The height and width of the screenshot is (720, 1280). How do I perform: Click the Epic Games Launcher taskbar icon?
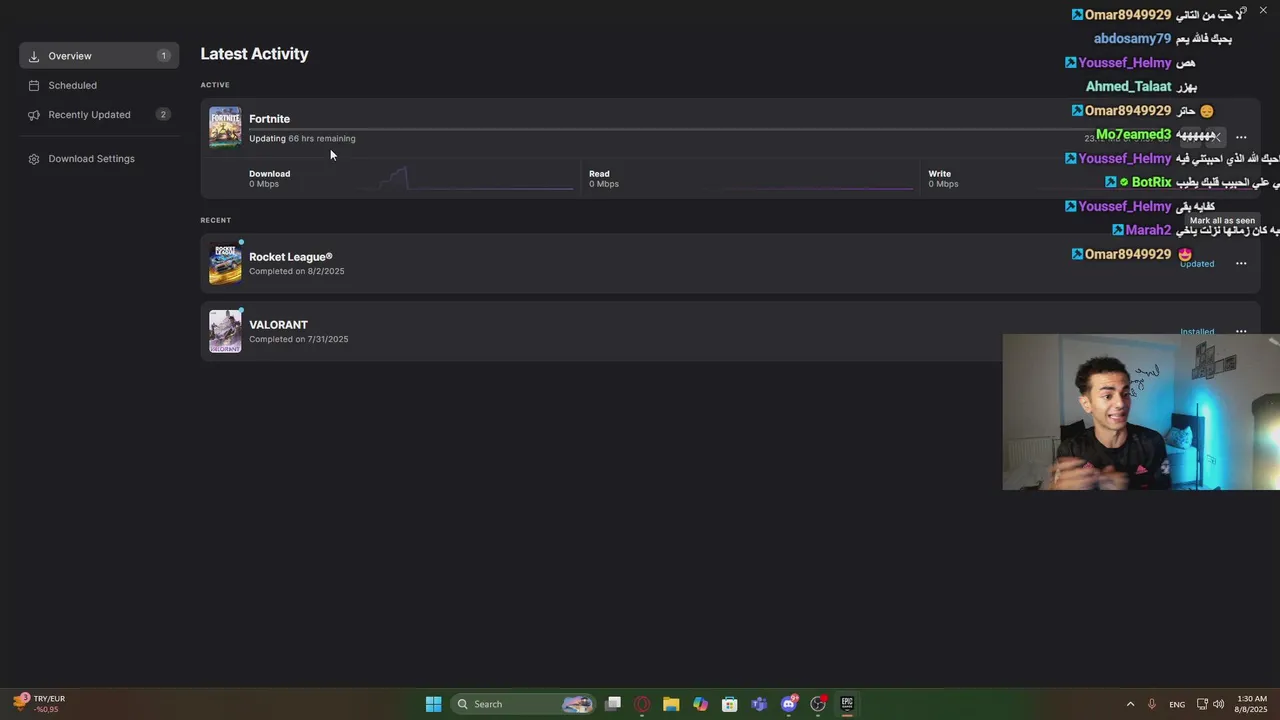point(847,704)
